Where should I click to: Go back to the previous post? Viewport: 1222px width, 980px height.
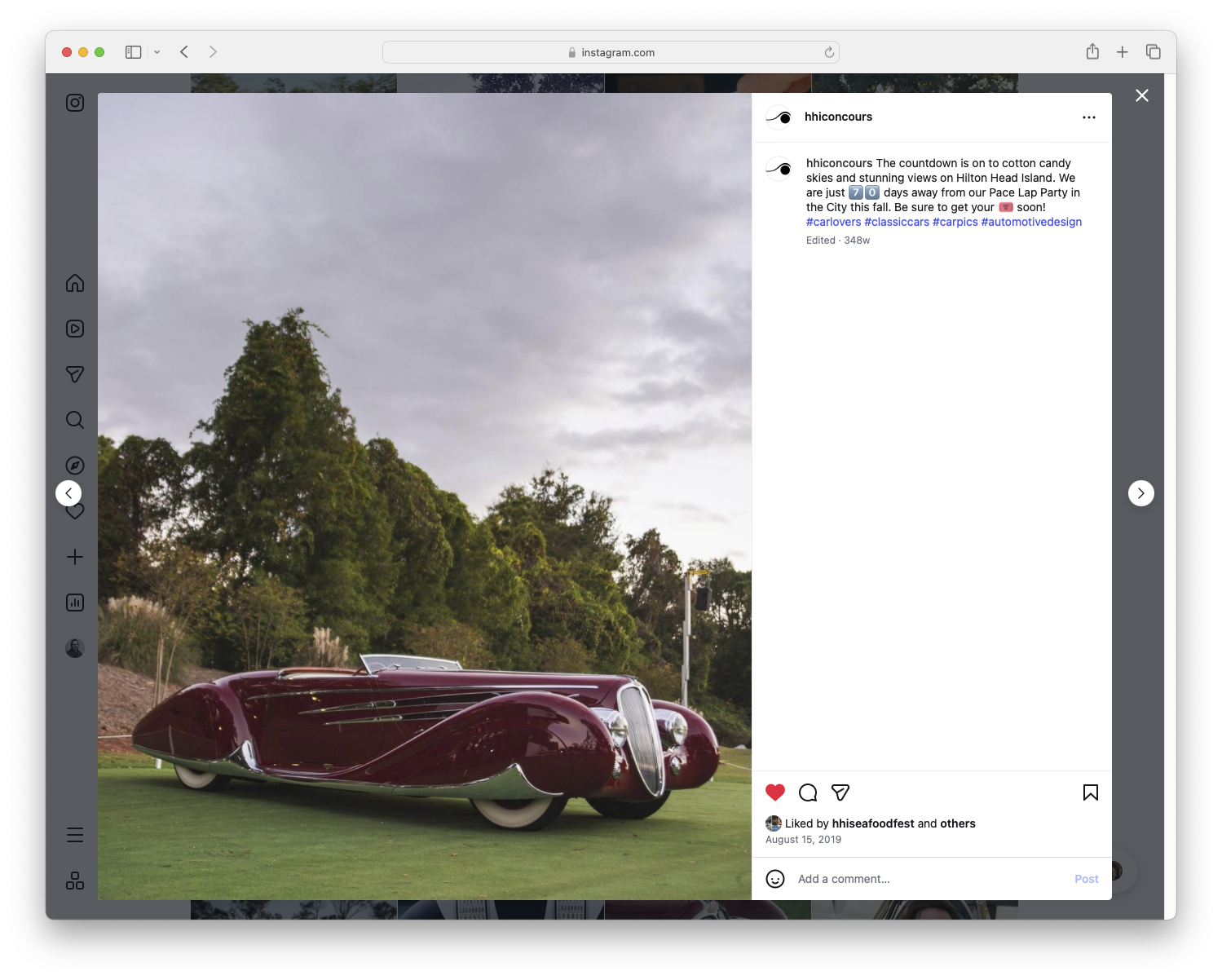click(x=68, y=492)
